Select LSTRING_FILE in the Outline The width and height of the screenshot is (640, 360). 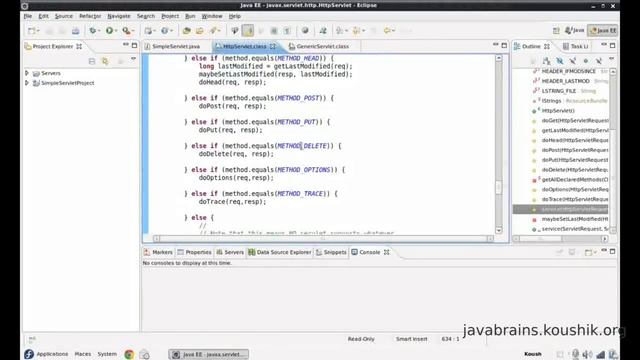558,91
